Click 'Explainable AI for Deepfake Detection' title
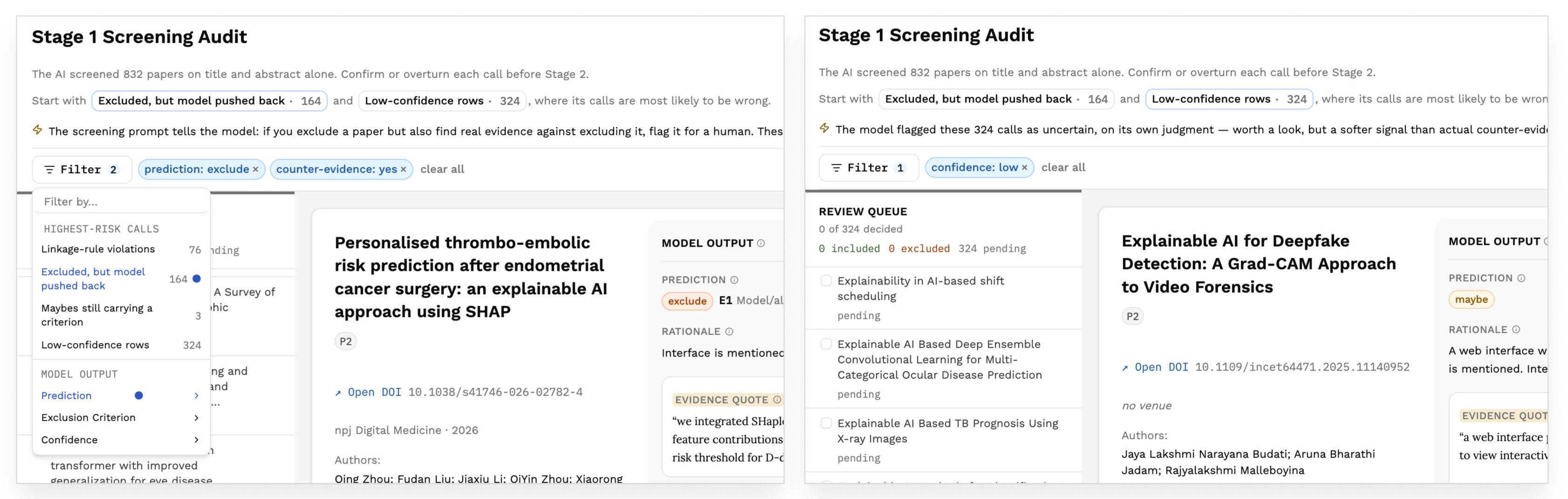Screen dimensions: 1568x499 1258,263
